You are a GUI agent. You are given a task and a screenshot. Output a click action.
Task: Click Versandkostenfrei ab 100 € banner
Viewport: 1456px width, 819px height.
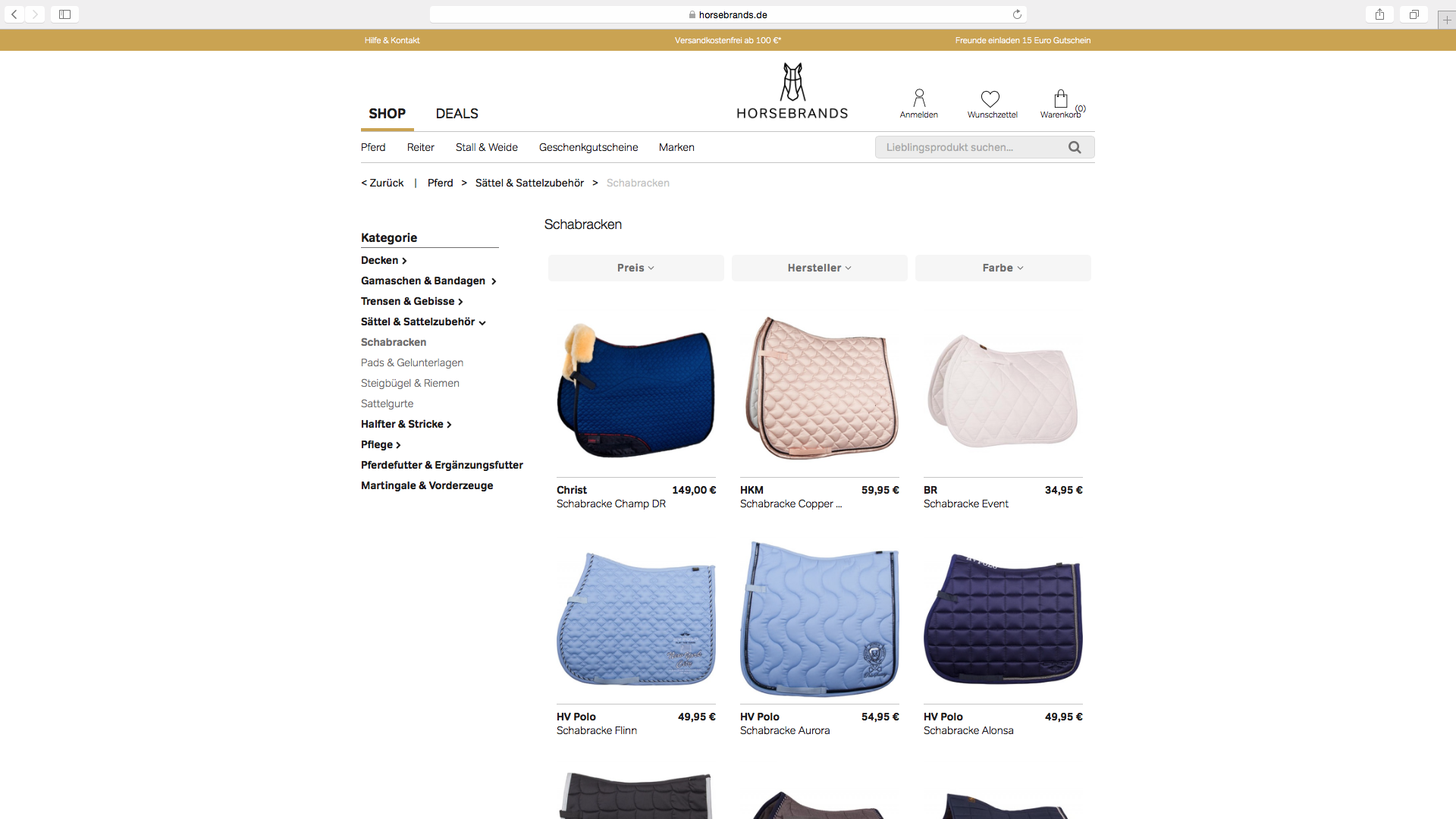[727, 40]
